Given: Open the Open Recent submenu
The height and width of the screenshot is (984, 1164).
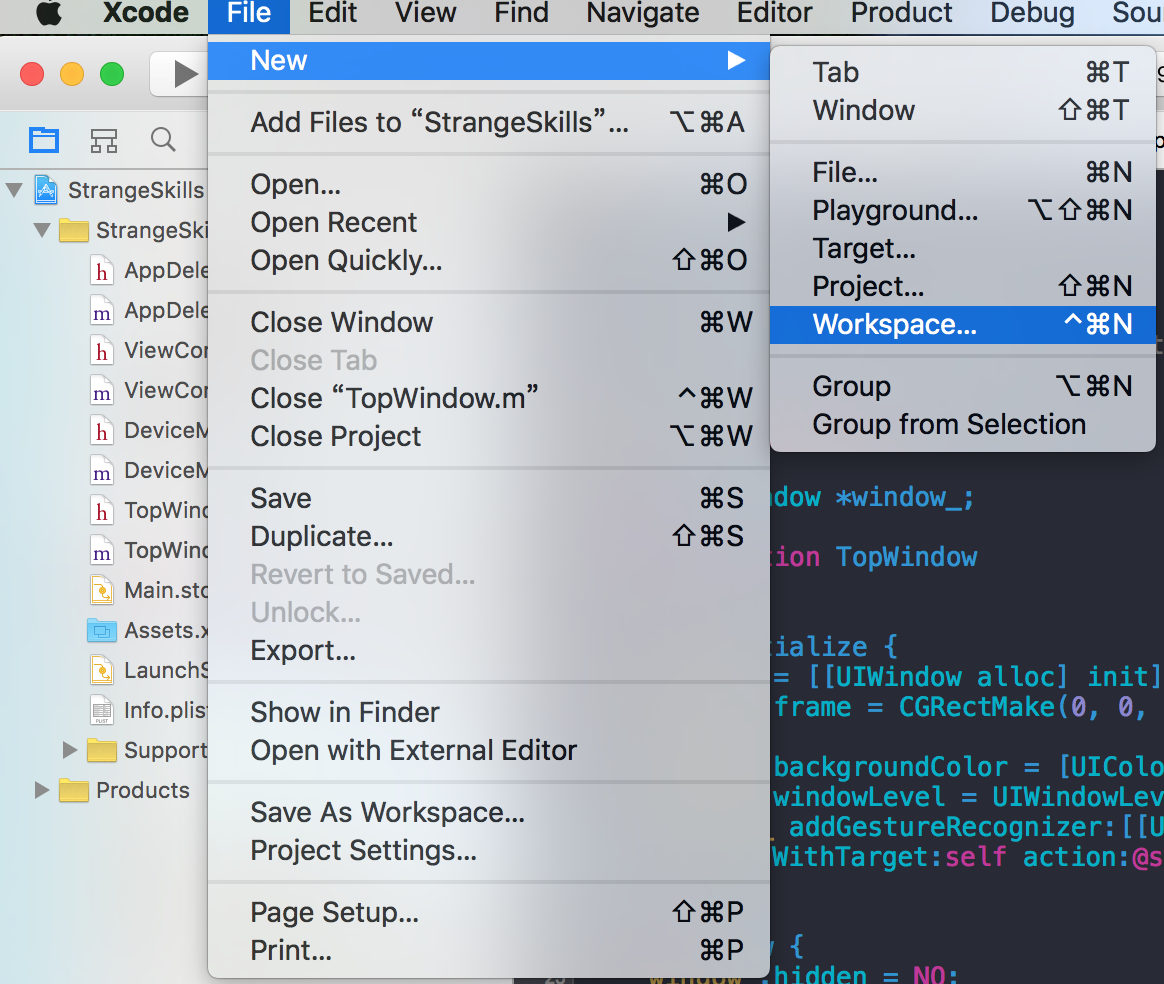Looking at the screenshot, I should coord(488,223).
